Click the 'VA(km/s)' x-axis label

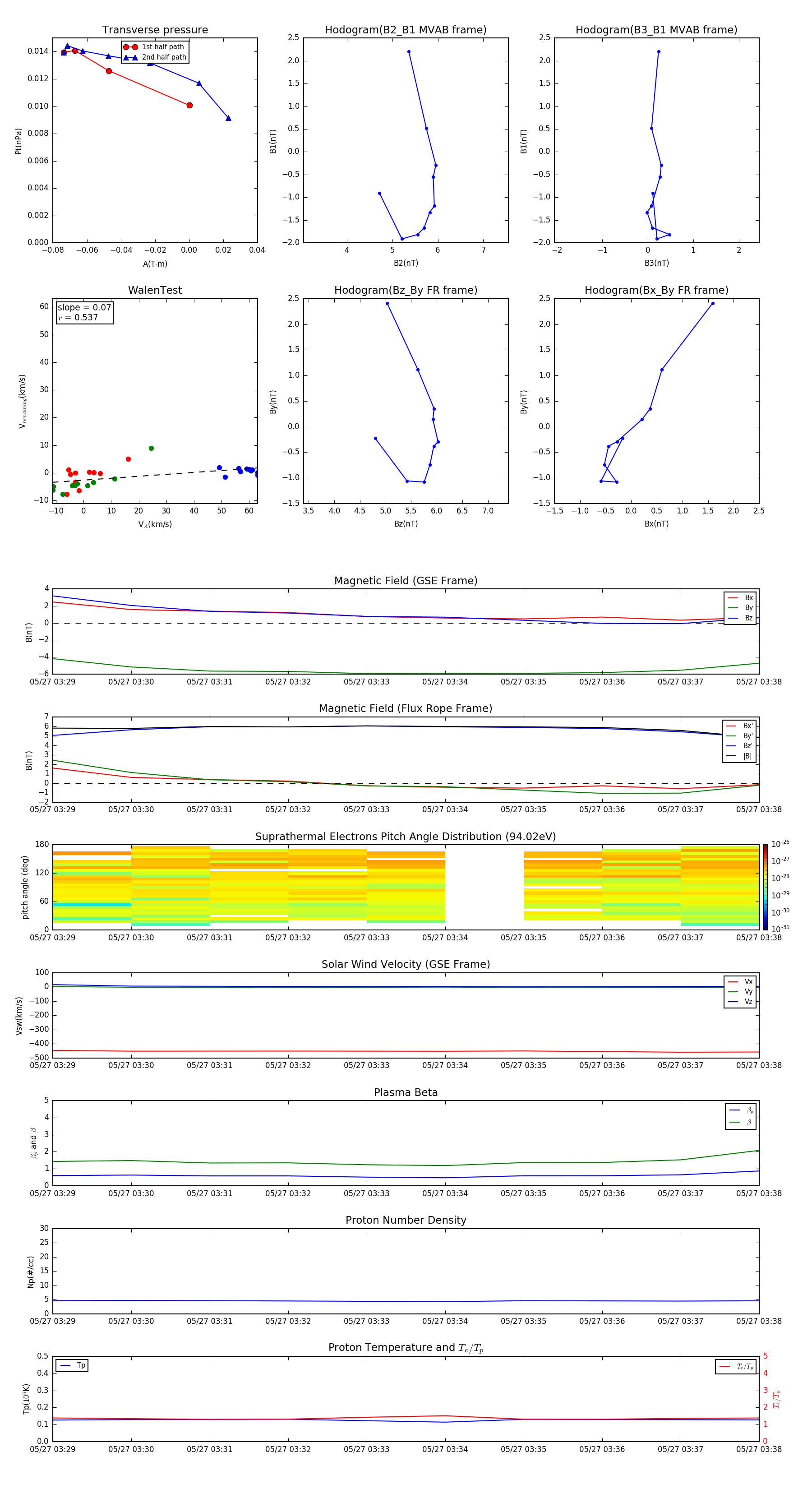pyautogui.click(x=155, y=525)
